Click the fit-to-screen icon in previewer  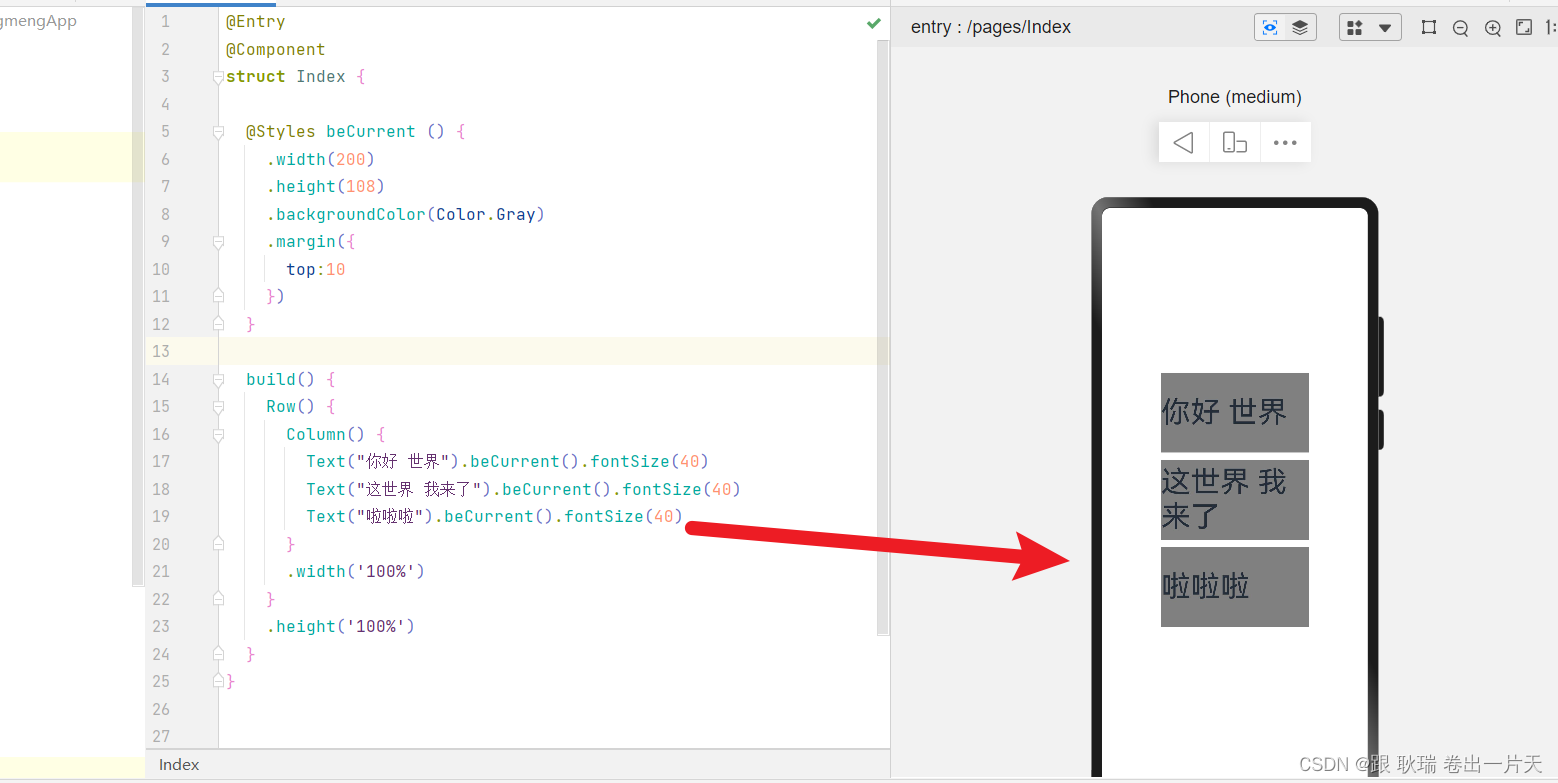(1524, 27)
